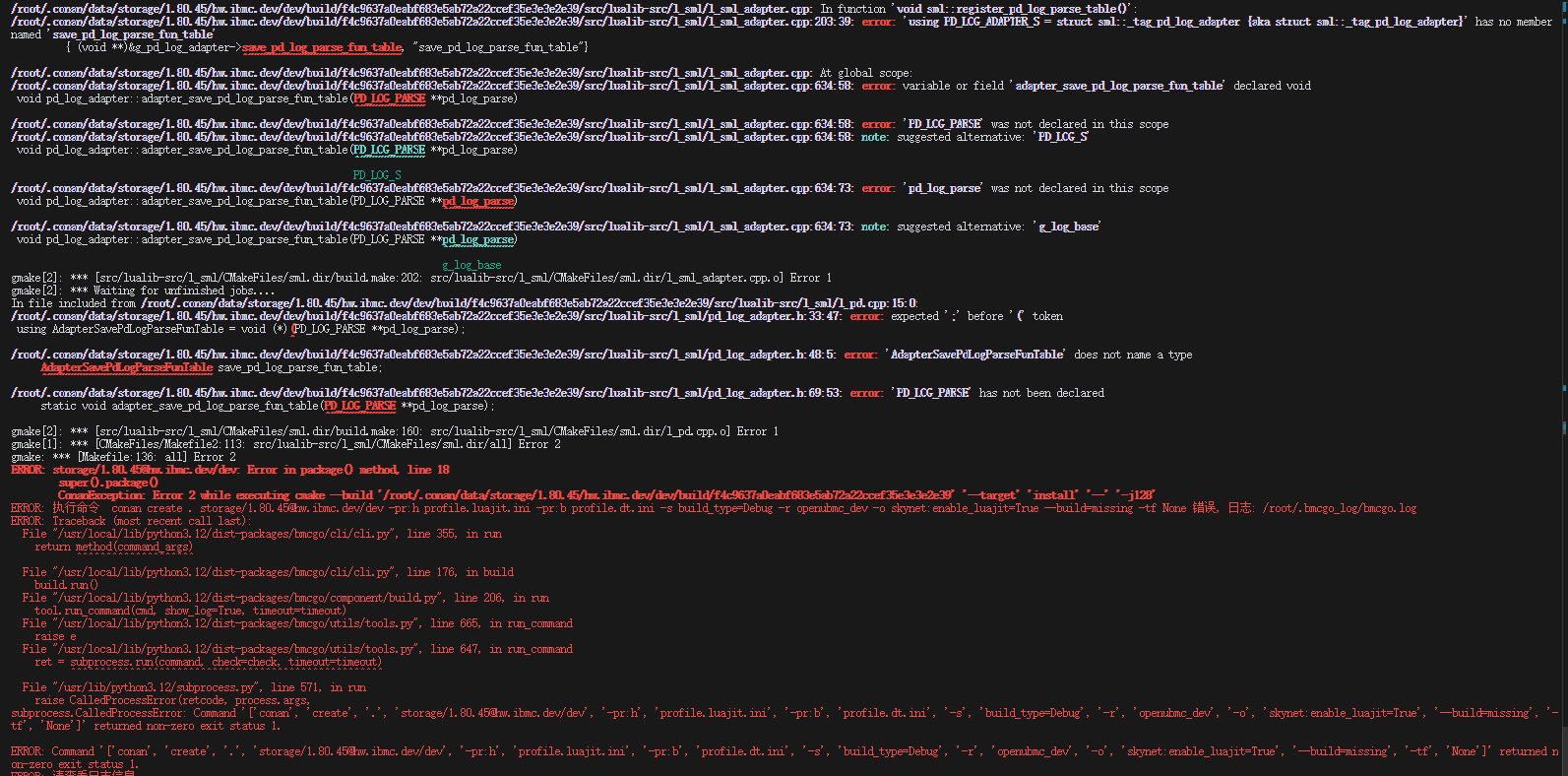Open the cli.py line 176 traceback path
Viewport: 1568px width, 776px height.
coord(224,572)
